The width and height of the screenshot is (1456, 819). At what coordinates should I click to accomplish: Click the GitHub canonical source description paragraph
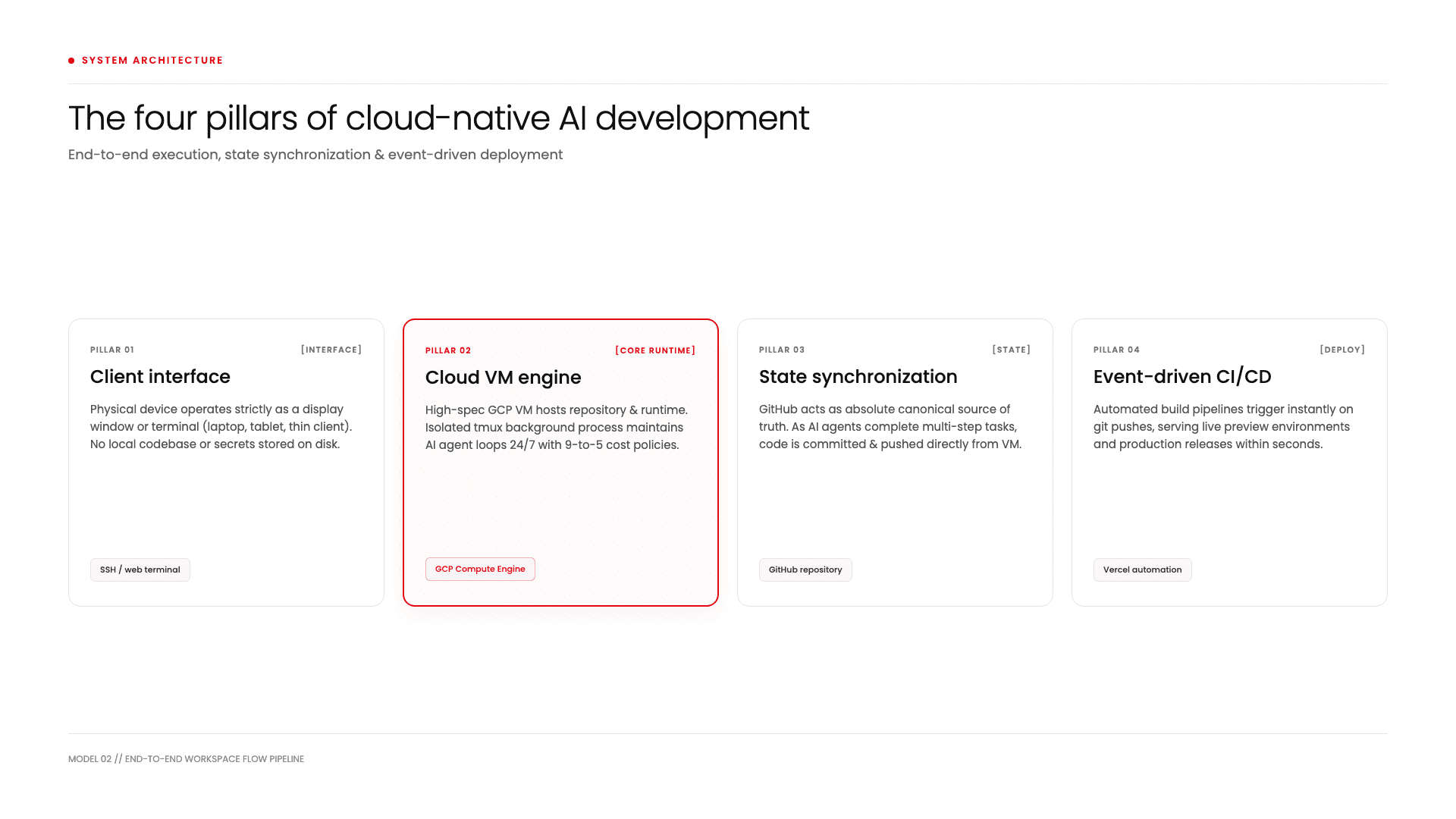click(890, 427)
